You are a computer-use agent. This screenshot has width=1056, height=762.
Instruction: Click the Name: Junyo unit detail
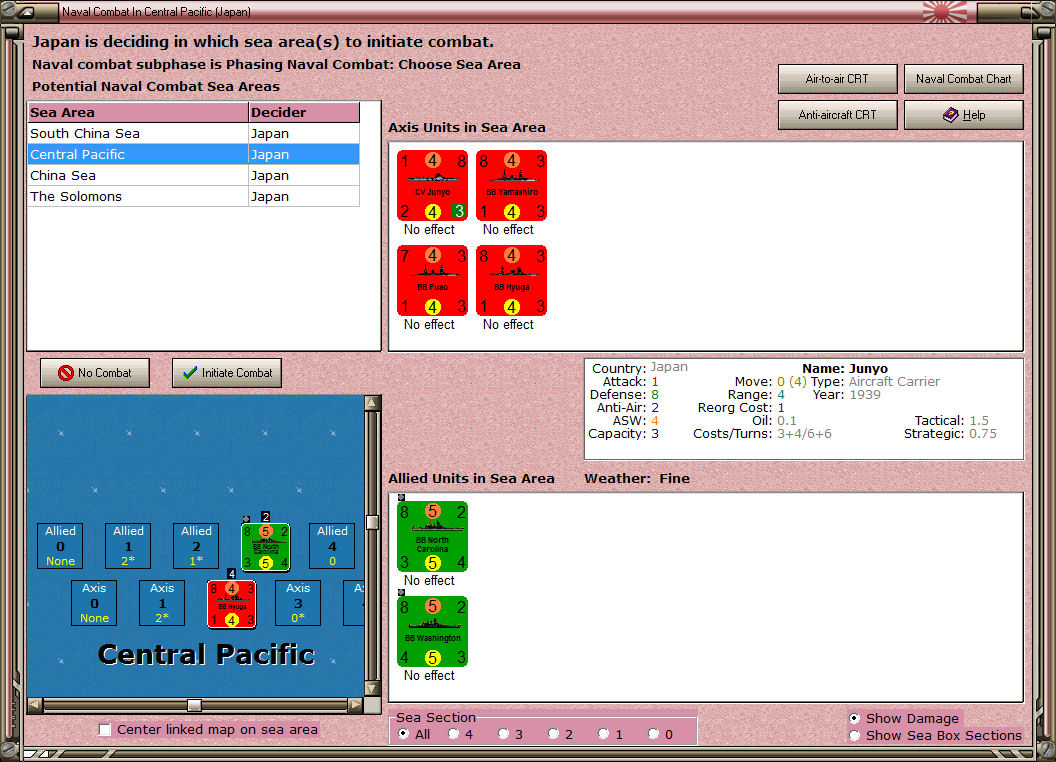coord(845,369)
